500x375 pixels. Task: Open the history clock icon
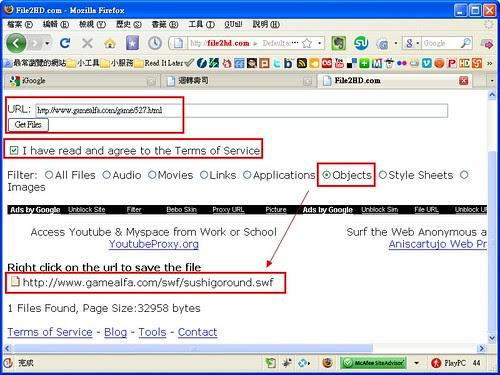[x=155, y=43]
